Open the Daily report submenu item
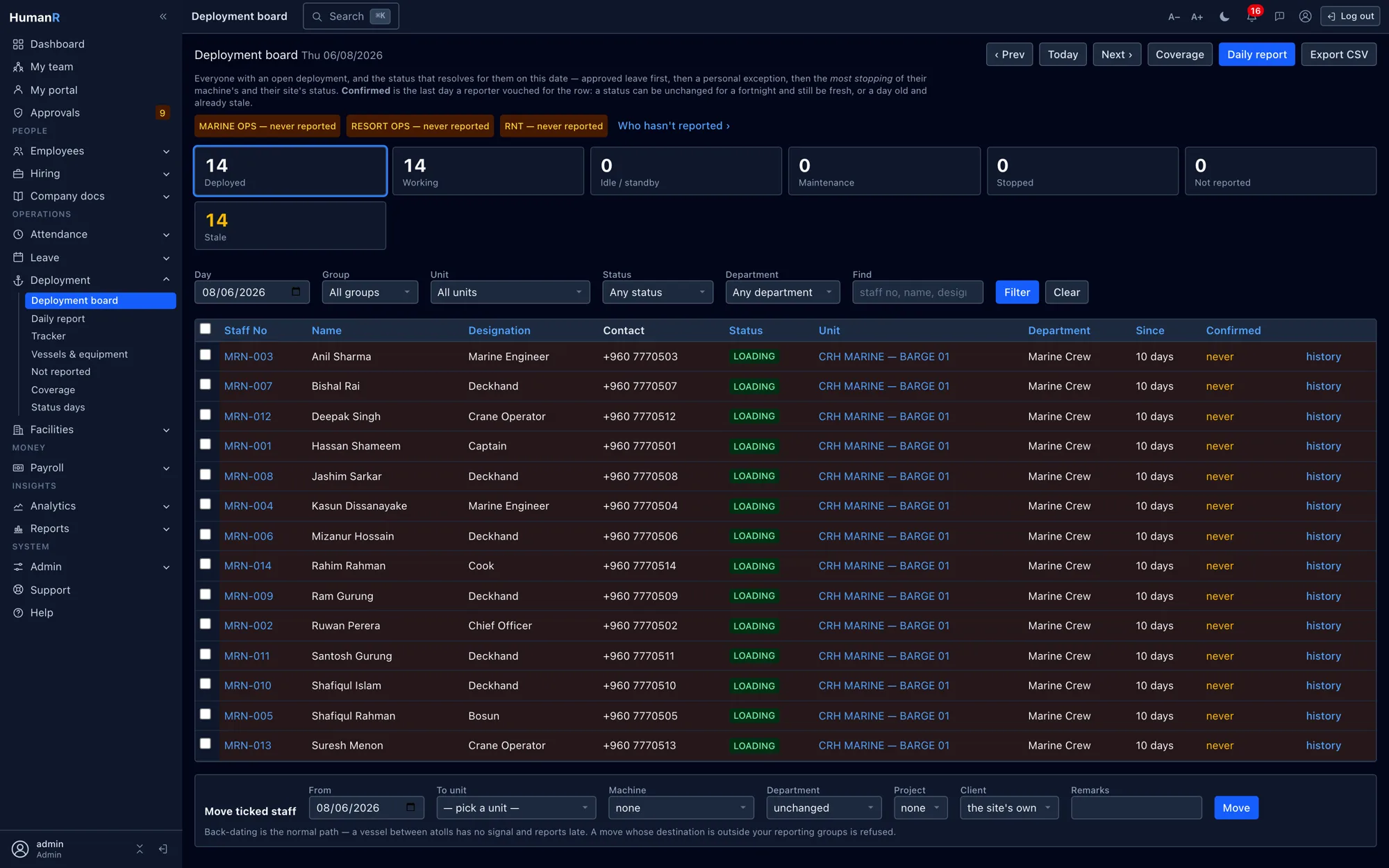This screenshot has height=868, width=1389. tap(58, 319)
